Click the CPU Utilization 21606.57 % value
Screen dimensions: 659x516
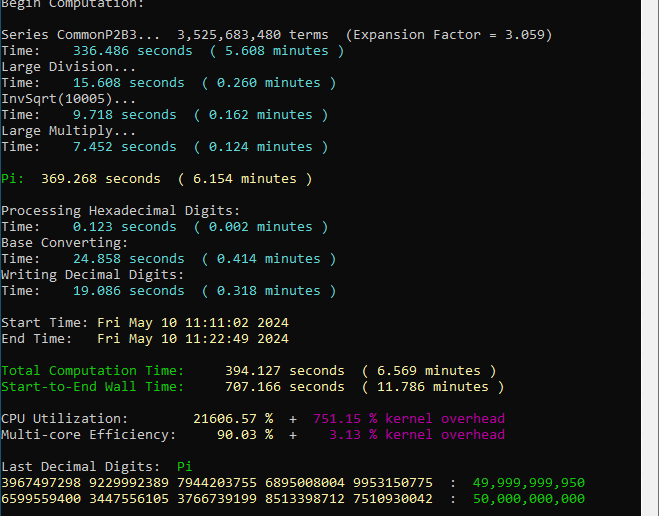pos(233,419)
